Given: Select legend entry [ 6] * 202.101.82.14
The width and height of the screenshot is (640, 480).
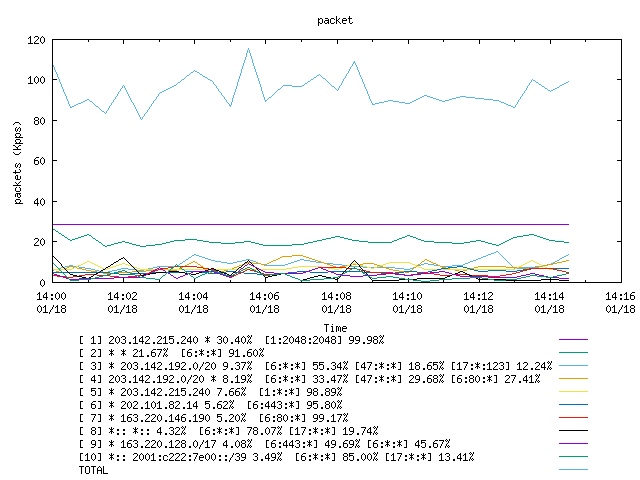Looking at the screenshot, I should 211,405.
